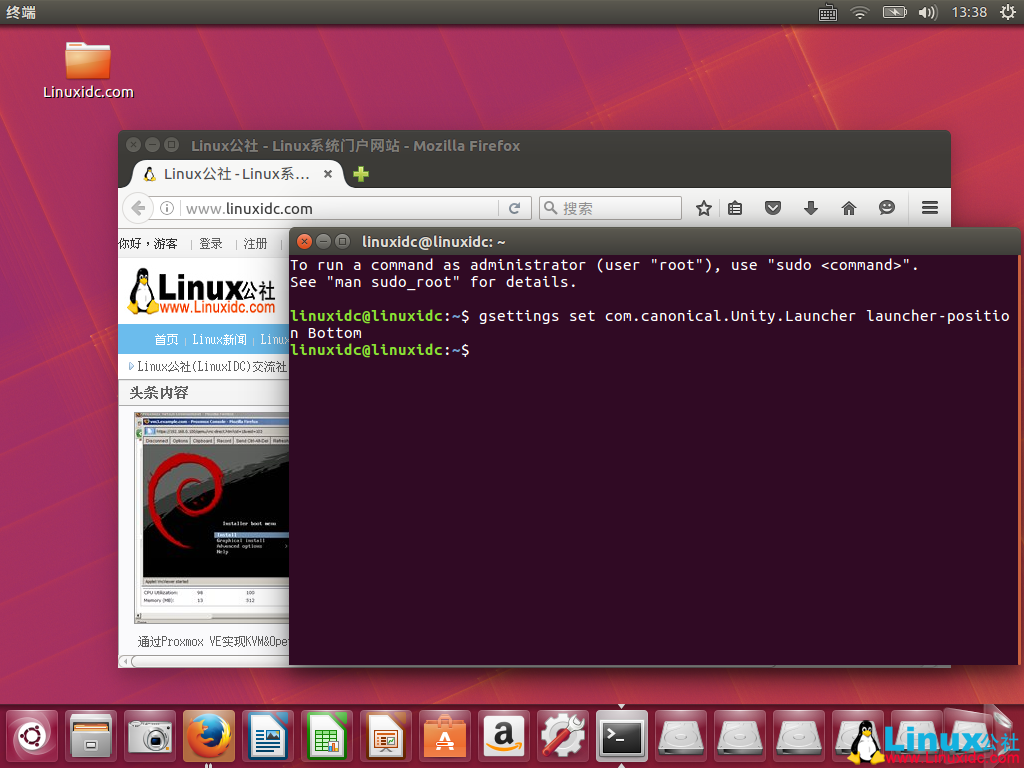The height and width of the screenshot is (768, 1024).
Task: Click the 搜索 search field in Firefox
Action: pyautogui.click(x=611, y=208)
